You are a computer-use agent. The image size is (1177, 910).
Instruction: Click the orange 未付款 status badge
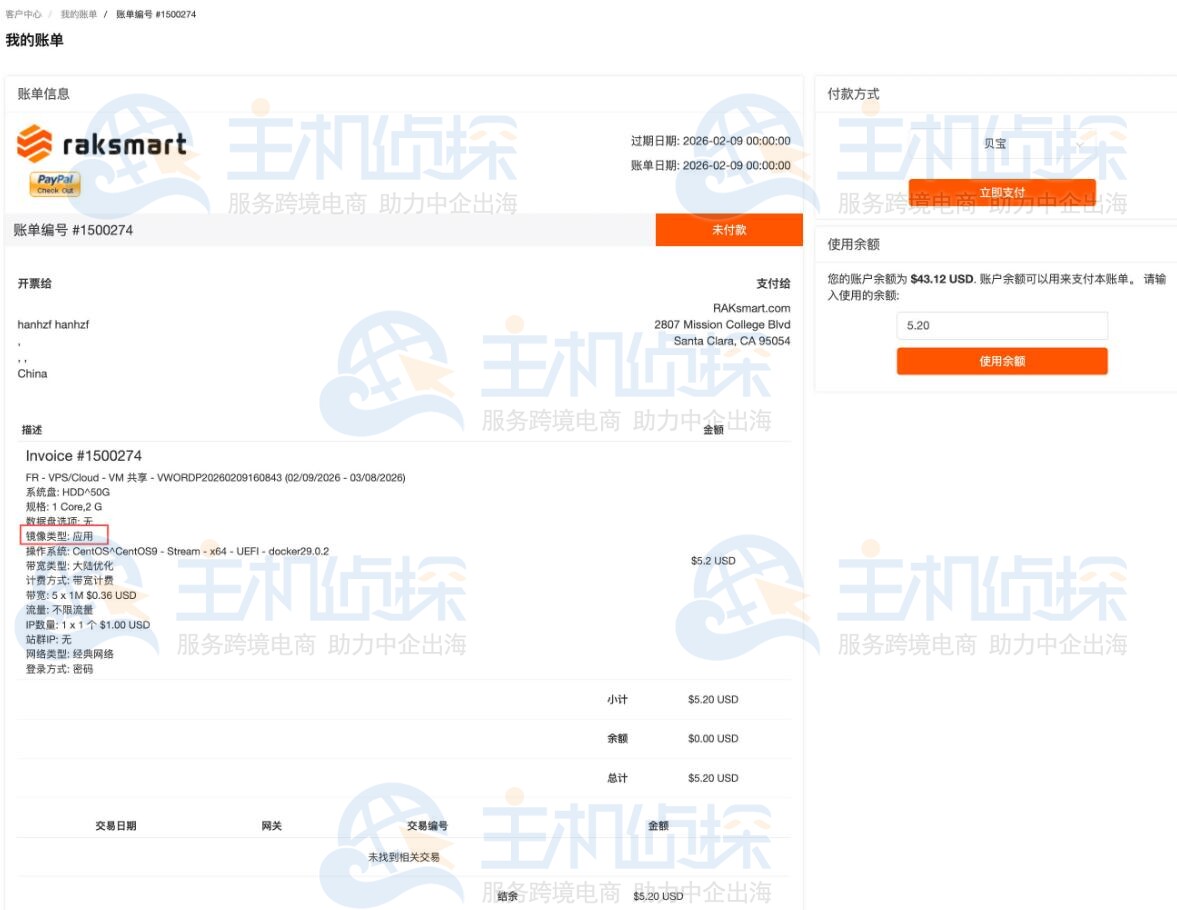(729, 230)
